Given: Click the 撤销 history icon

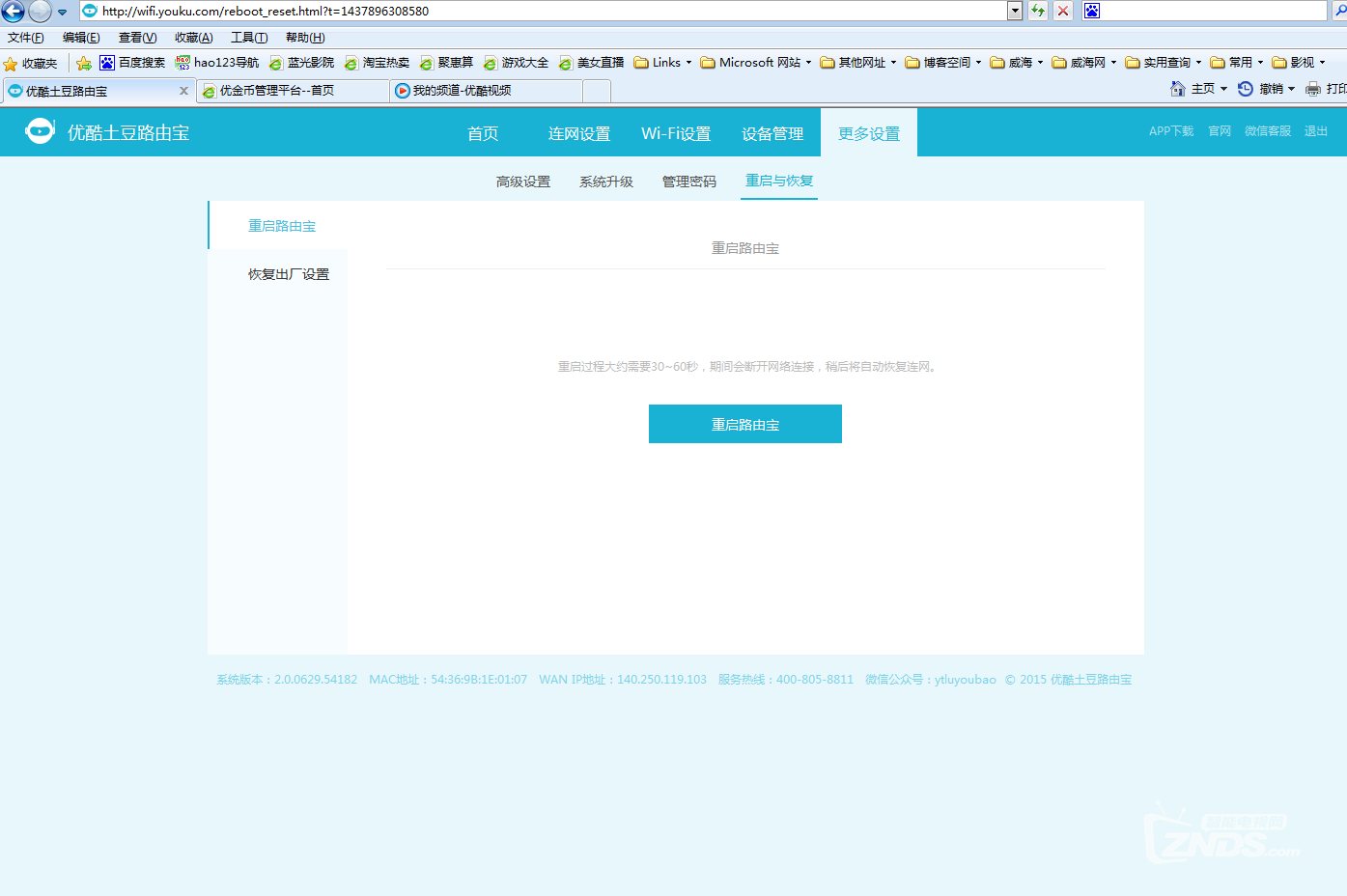Looking at the screenshot, I should click(x=1246, y=89).
